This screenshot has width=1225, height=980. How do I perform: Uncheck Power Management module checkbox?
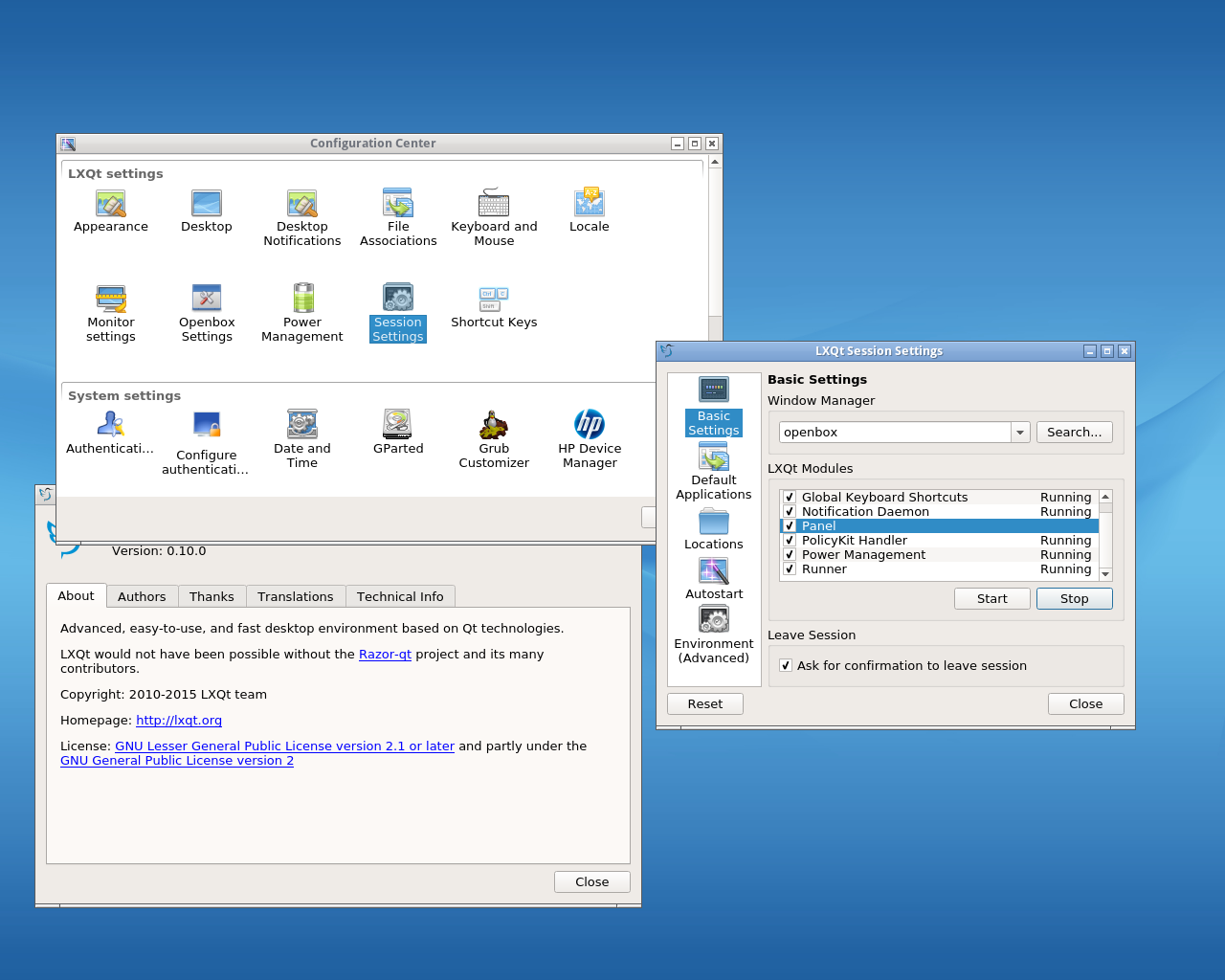click(790, 555)
